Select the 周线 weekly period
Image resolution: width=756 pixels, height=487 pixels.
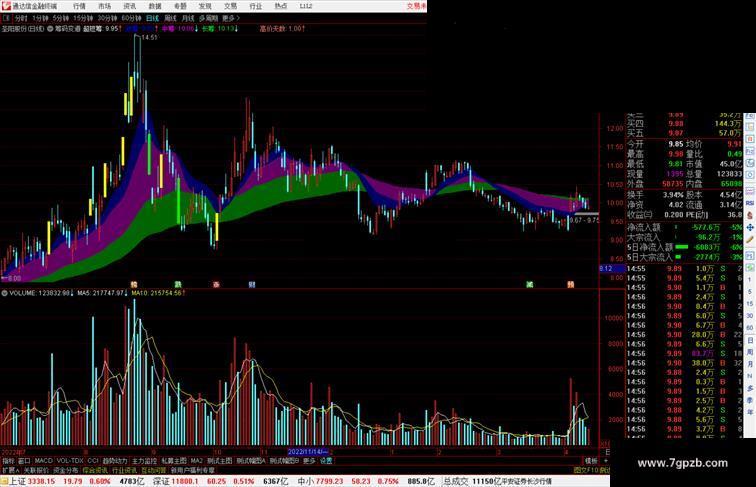click(x=170, y=18)
